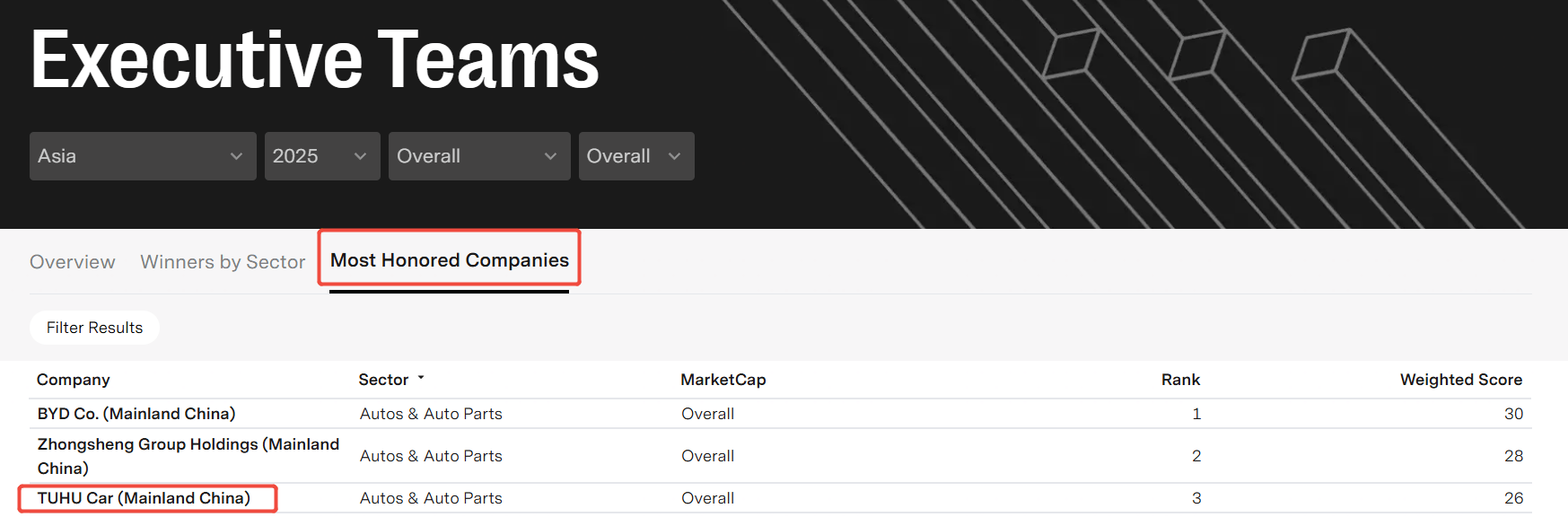1568x517 pixels.
Task: Click the Executive Teams page heading
Action: [x=314, y=60]
